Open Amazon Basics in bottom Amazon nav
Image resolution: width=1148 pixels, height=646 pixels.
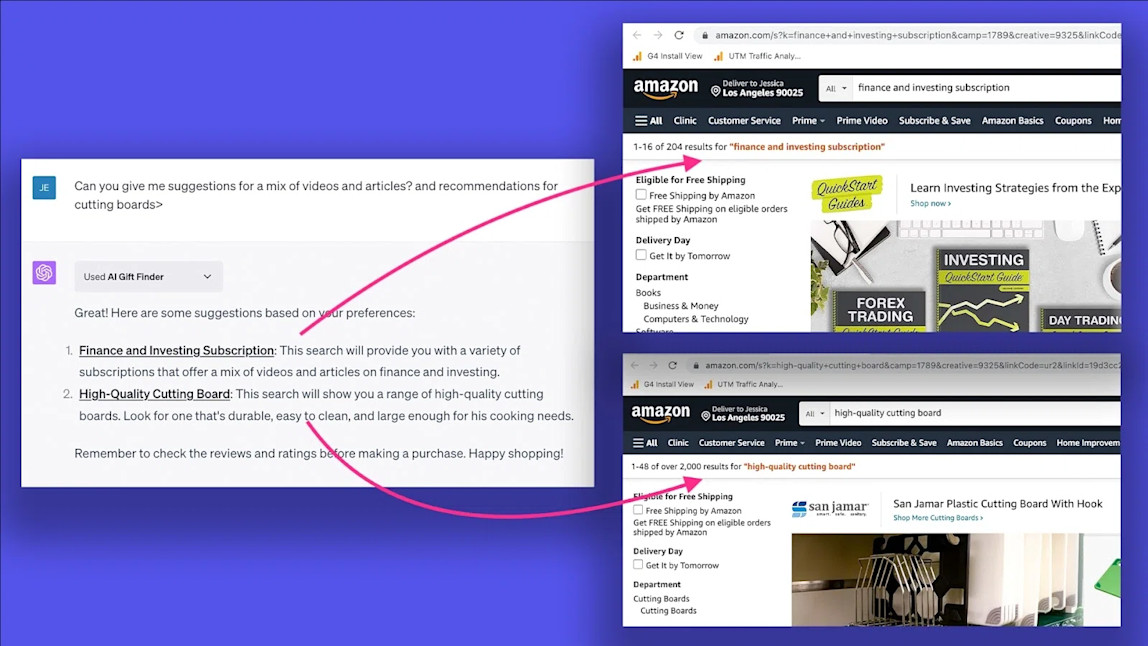click(974, 442)
